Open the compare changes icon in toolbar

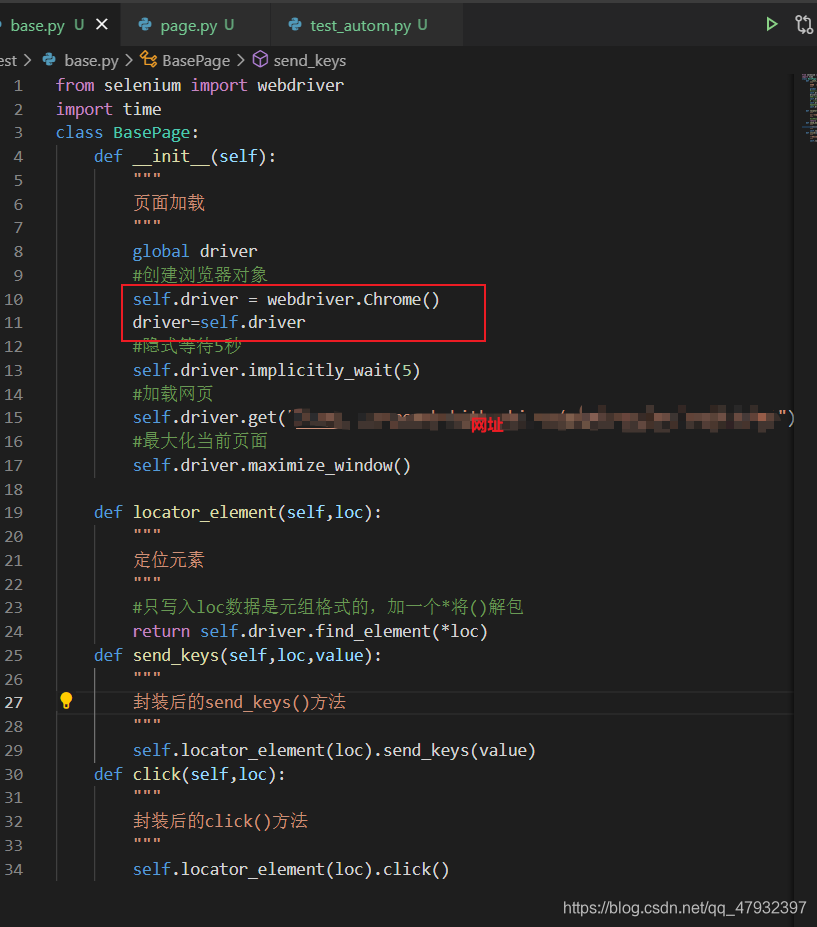pos(804,24)
